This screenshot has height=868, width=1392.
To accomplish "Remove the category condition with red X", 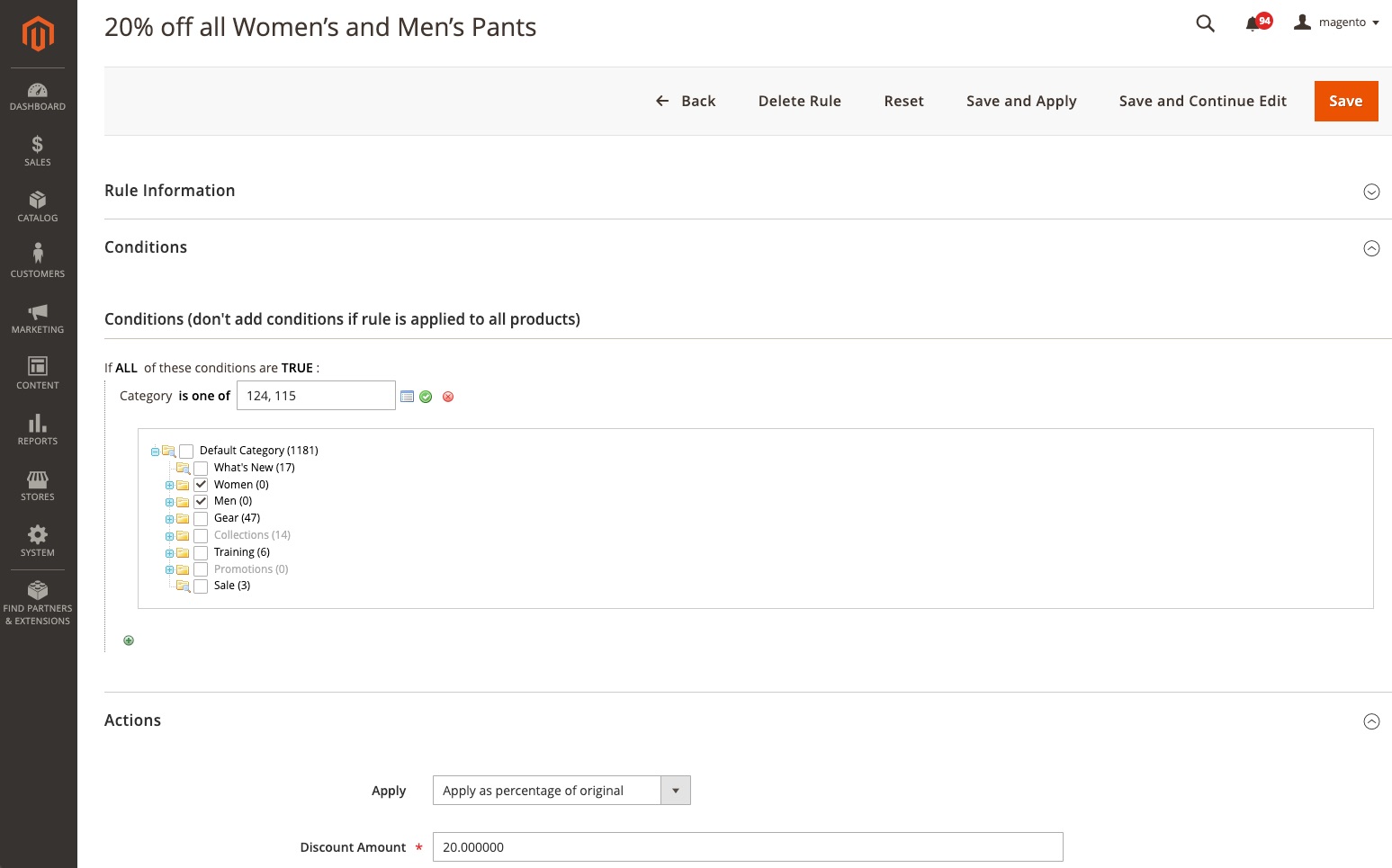I will tap(448, 397).
